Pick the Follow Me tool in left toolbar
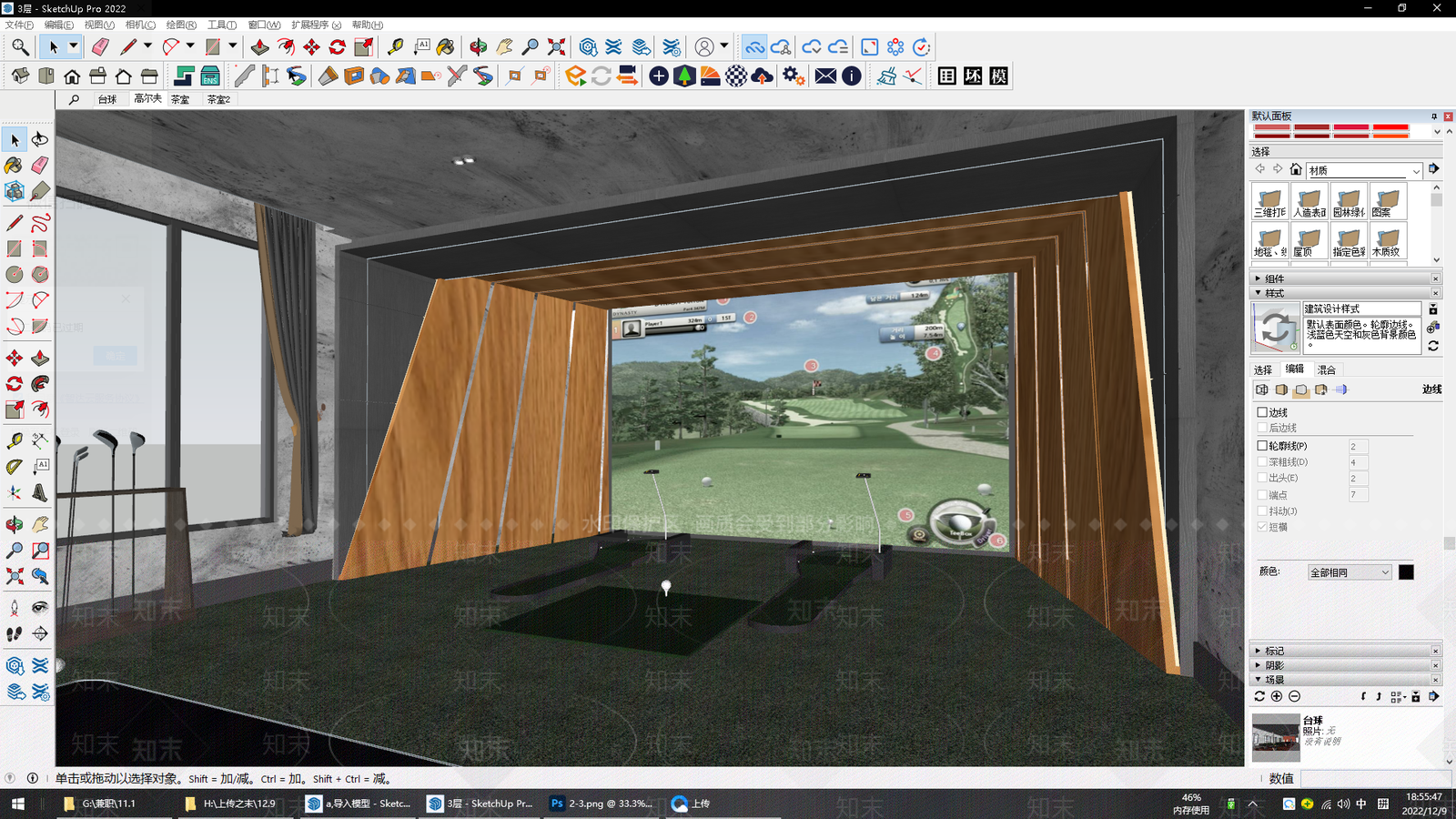1456x819 pixels. 40,384
